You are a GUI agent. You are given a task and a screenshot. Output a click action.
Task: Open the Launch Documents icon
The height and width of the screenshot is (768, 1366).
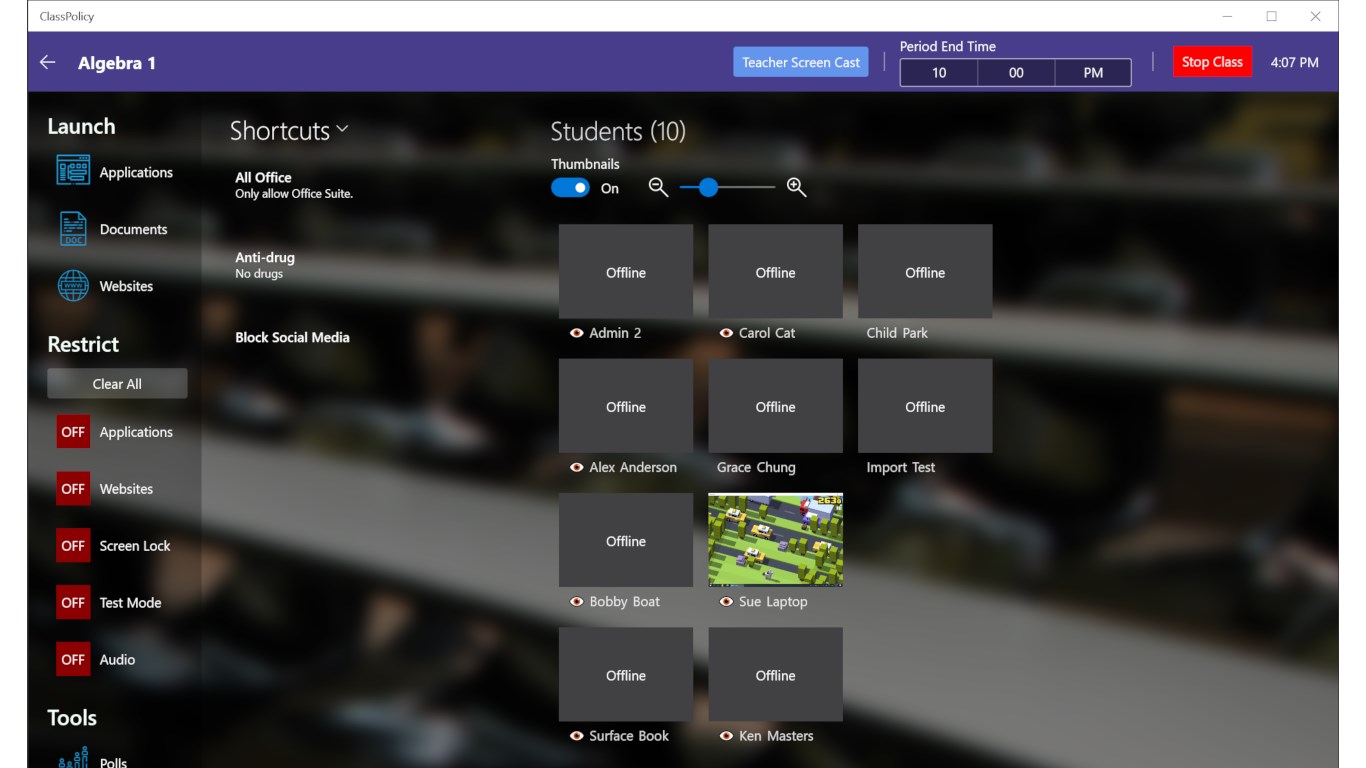pos(73,229)
